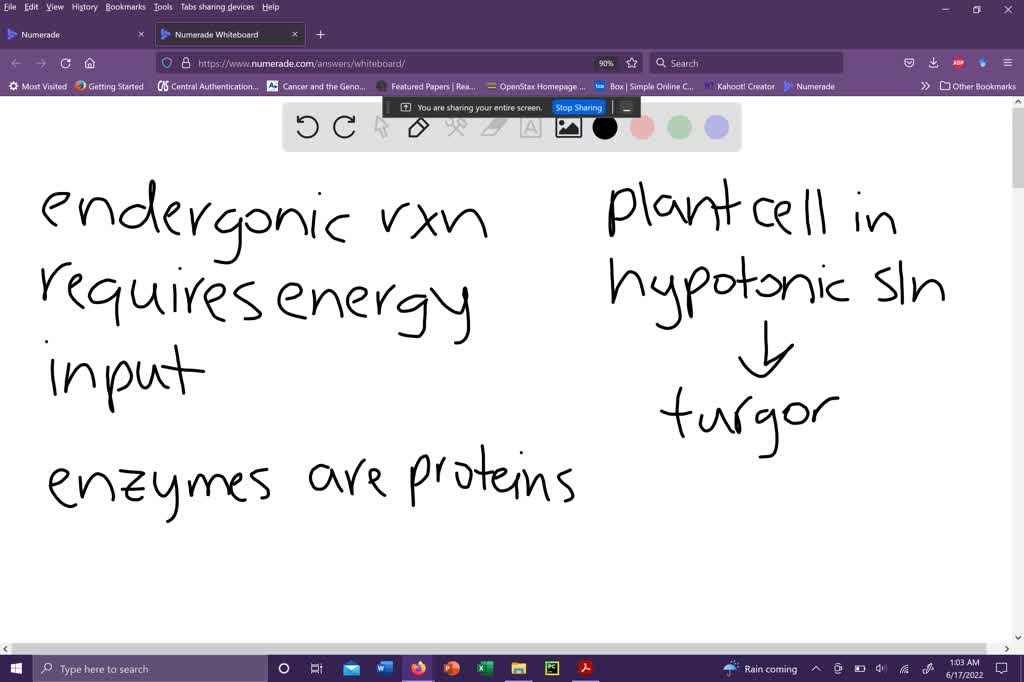The width and height of the screenshot is (1024, 682).
Task: Open the Help menu
Action: (x=270, y=7)
